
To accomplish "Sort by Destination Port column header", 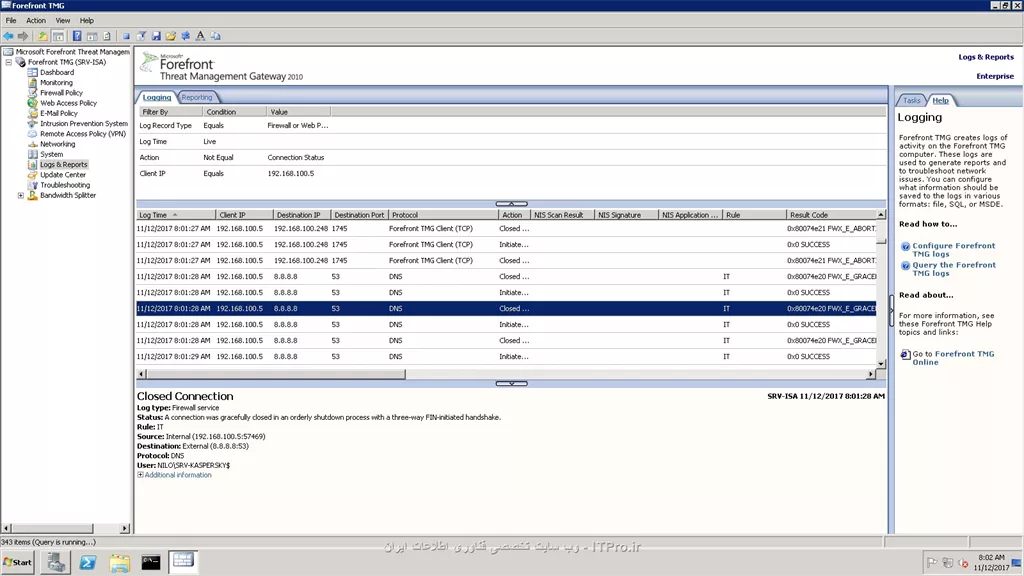I will (x=359, y=215).
